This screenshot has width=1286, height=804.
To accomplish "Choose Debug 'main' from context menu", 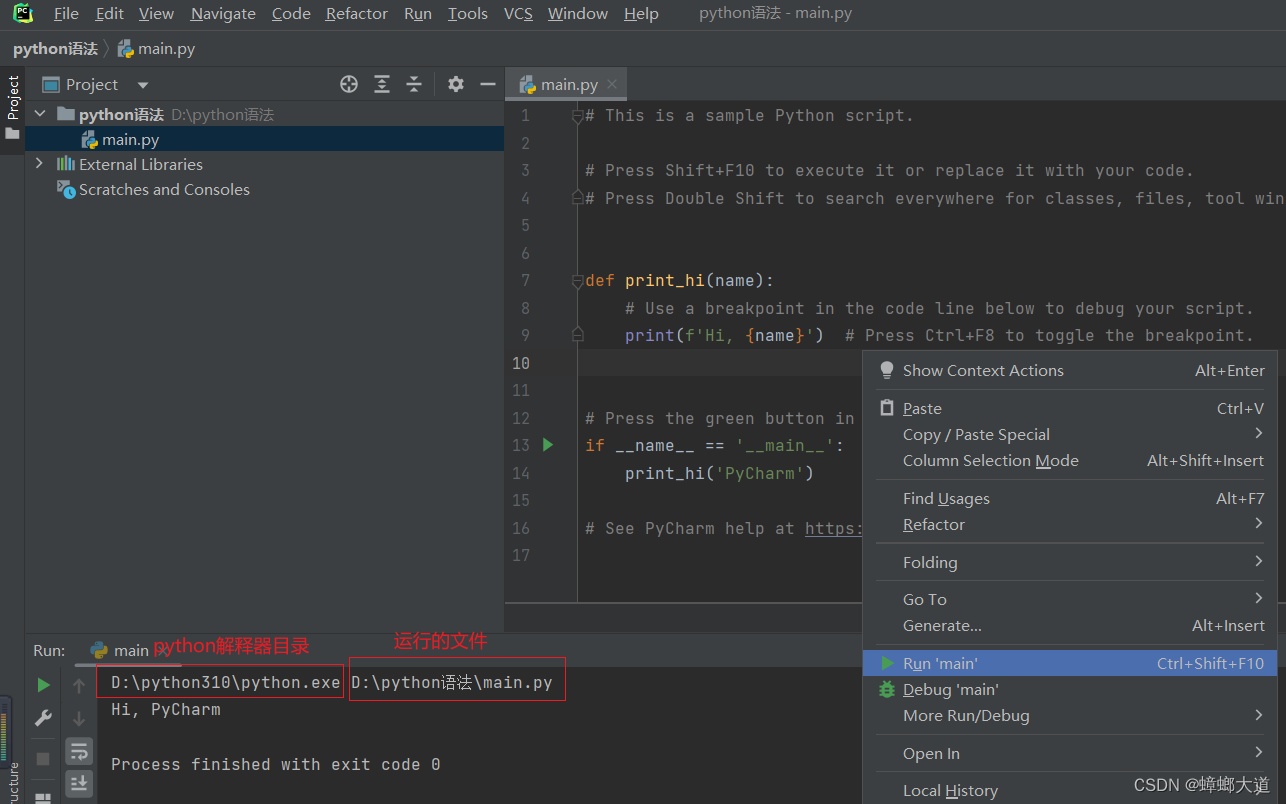I will (x=1070, y=689).
